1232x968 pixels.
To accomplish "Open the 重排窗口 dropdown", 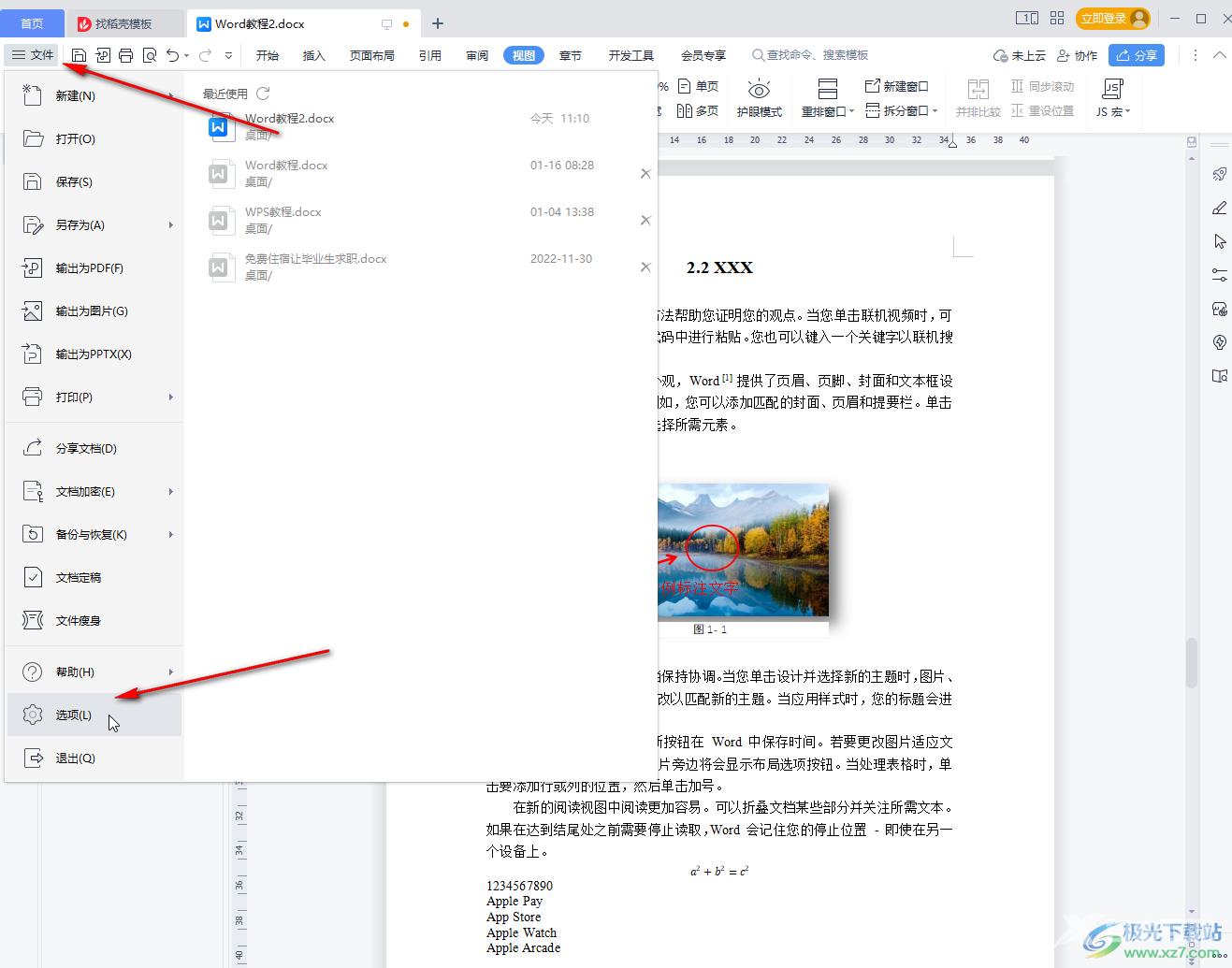I will [x=828, y=98].
